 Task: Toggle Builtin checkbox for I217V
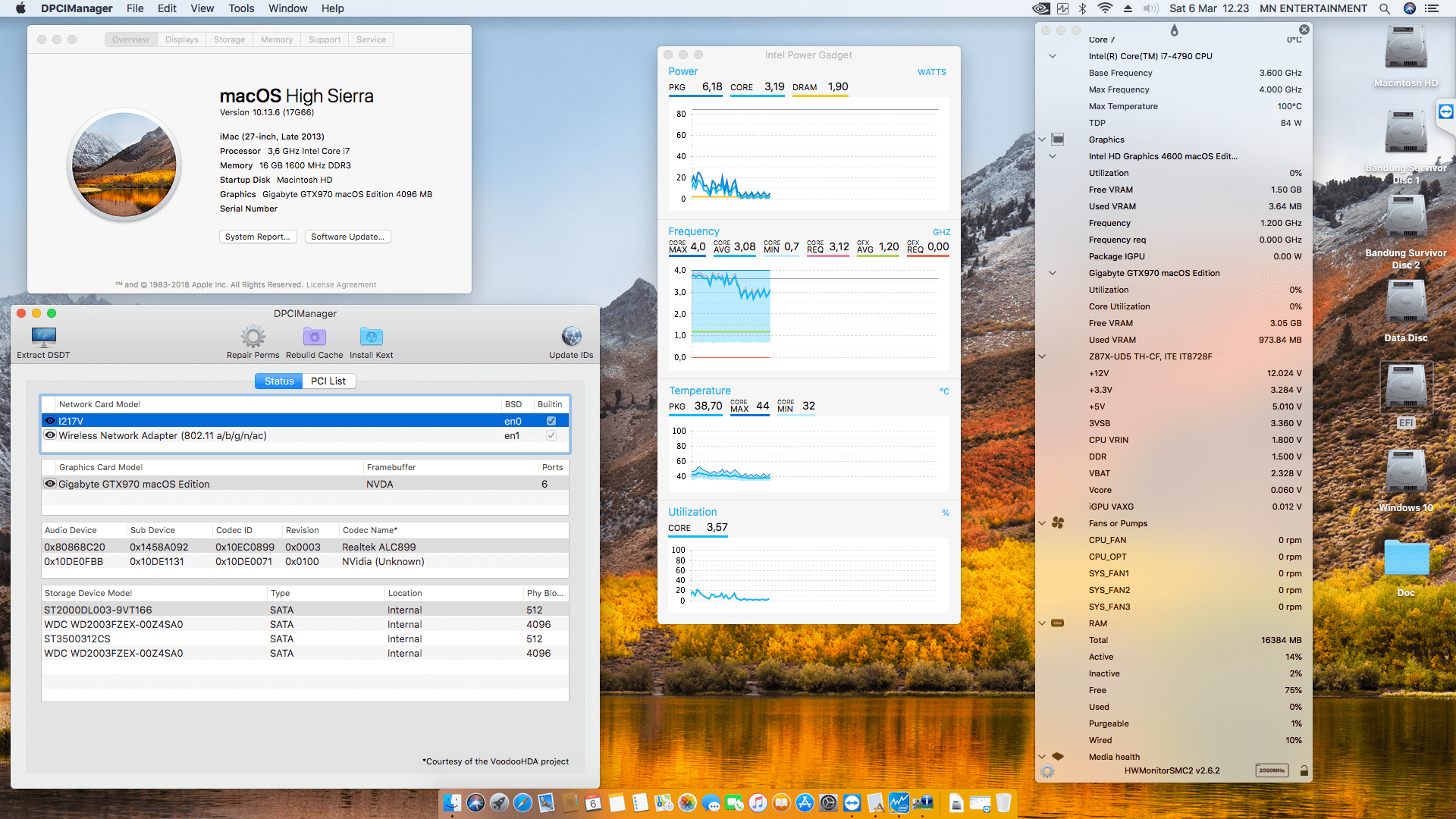pos(551,421)
